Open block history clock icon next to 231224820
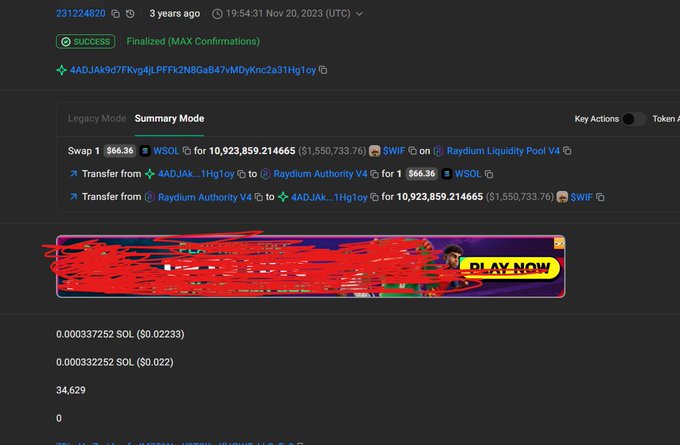The width and height of the screenshot is (680, 445). 130,14
